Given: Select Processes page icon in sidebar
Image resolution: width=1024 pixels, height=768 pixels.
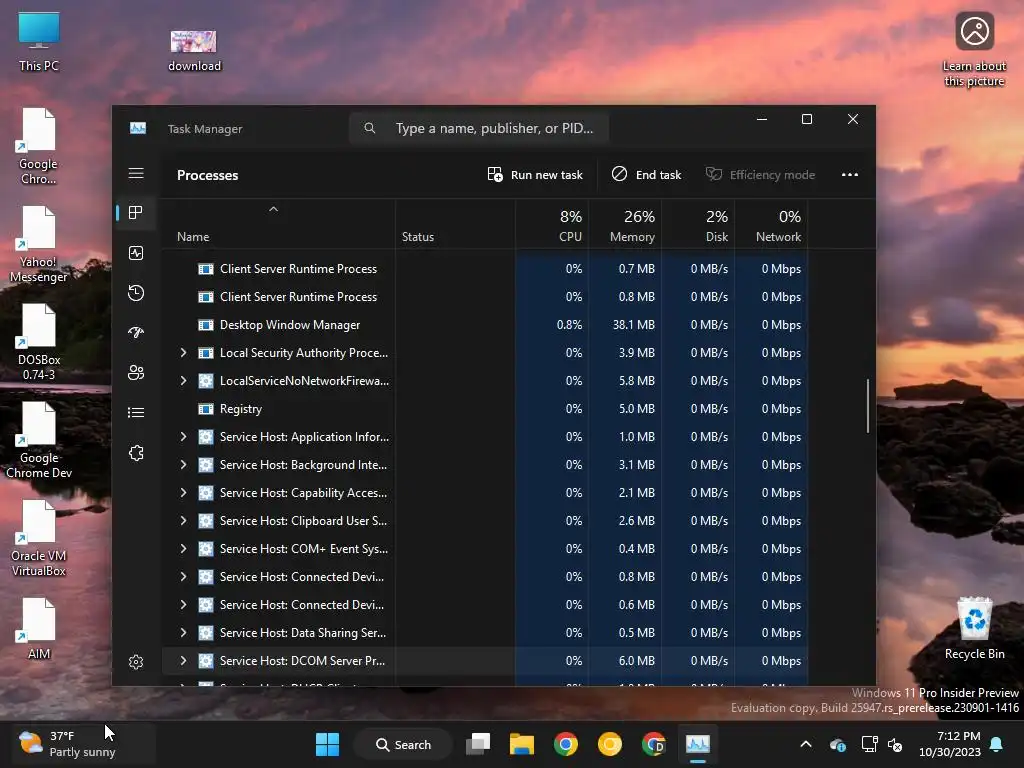Looking at the screenshot, I should coord(136,213).
